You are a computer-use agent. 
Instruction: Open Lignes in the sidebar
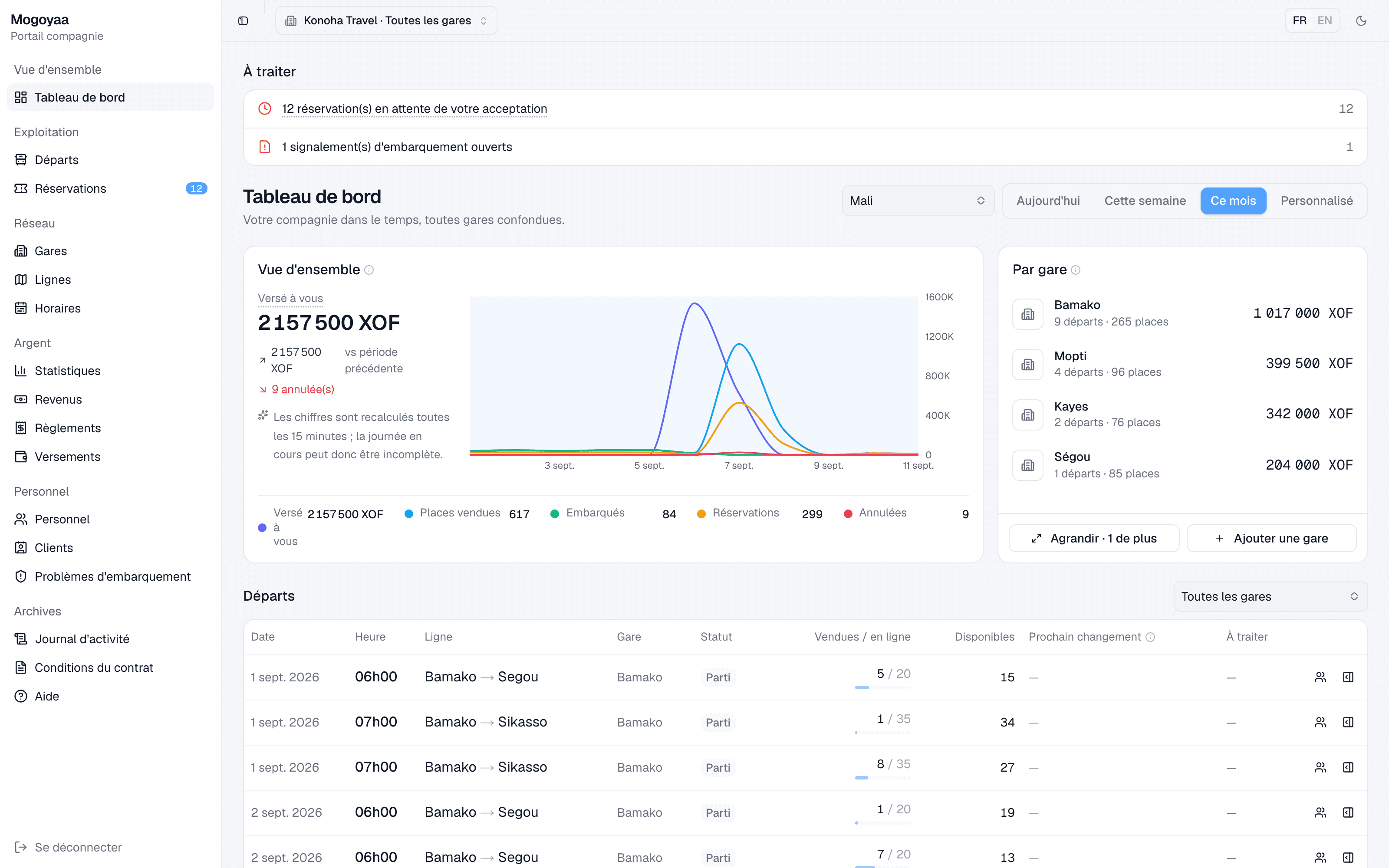(x=110, y=279)
